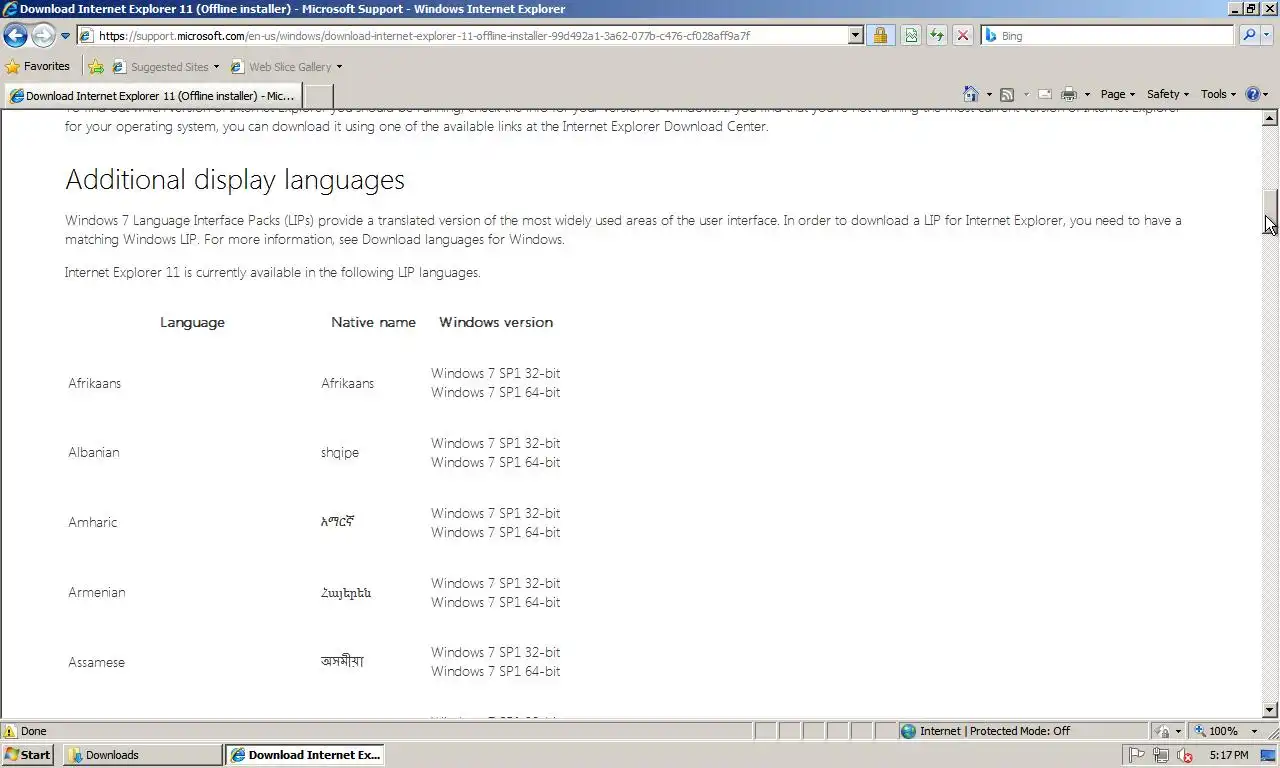Click the address bar URL field
1280x768 pixels.
[x=462, y=36]
